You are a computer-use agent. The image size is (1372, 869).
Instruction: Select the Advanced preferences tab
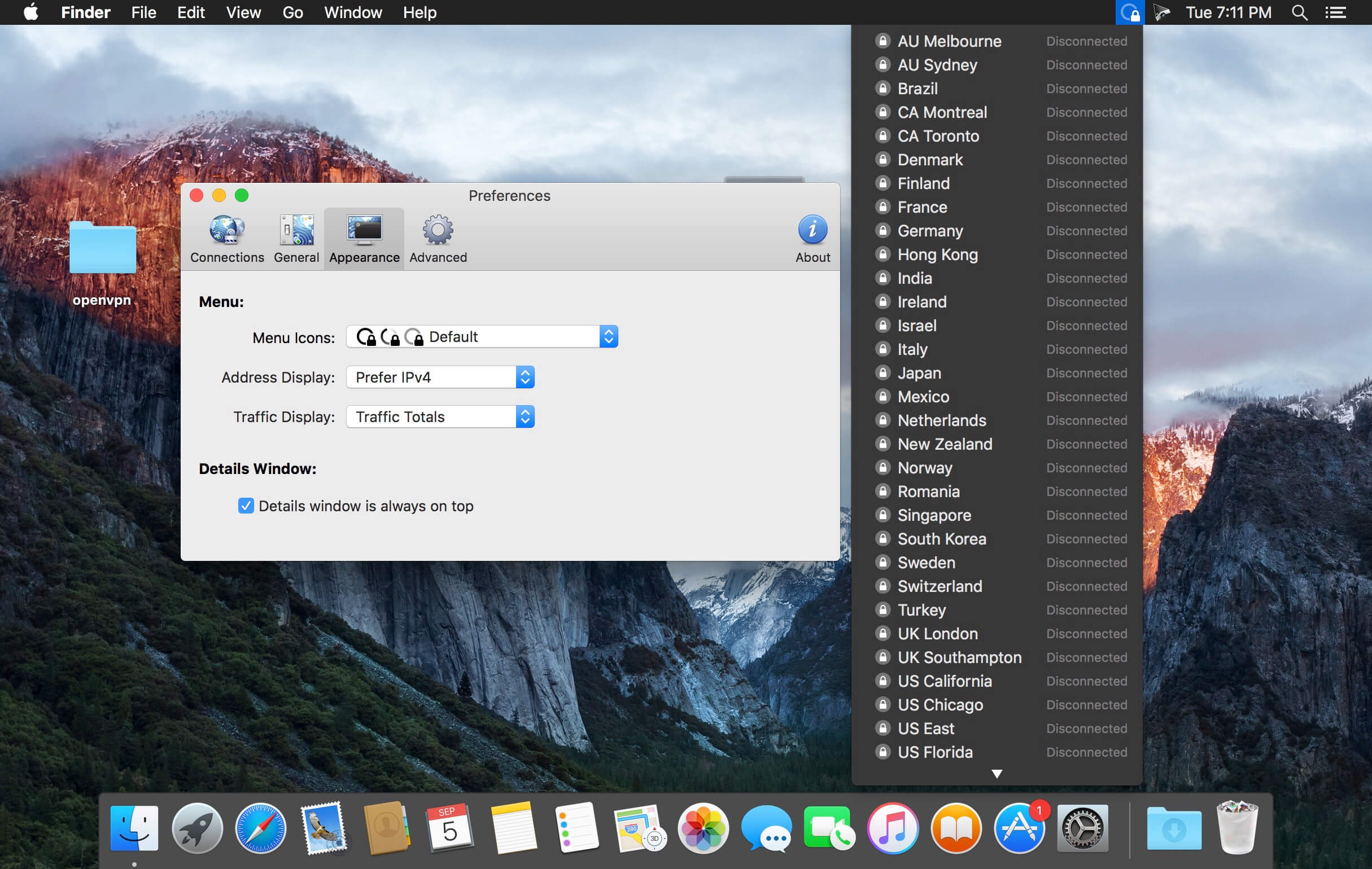point(438,237)
